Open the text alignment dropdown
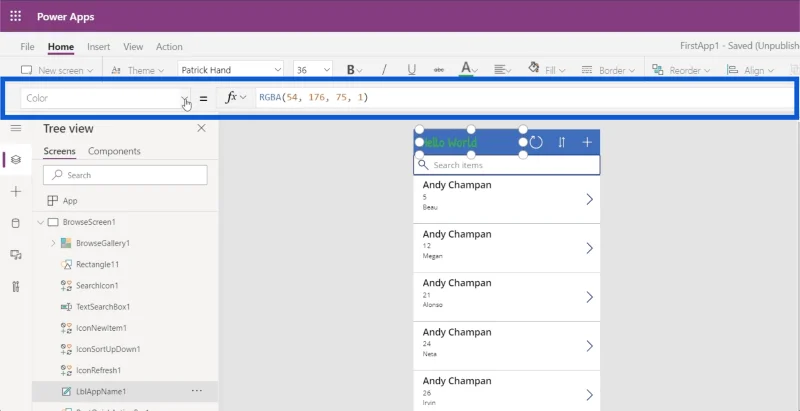This screenshot has width=800, height=411. point(503,70)
